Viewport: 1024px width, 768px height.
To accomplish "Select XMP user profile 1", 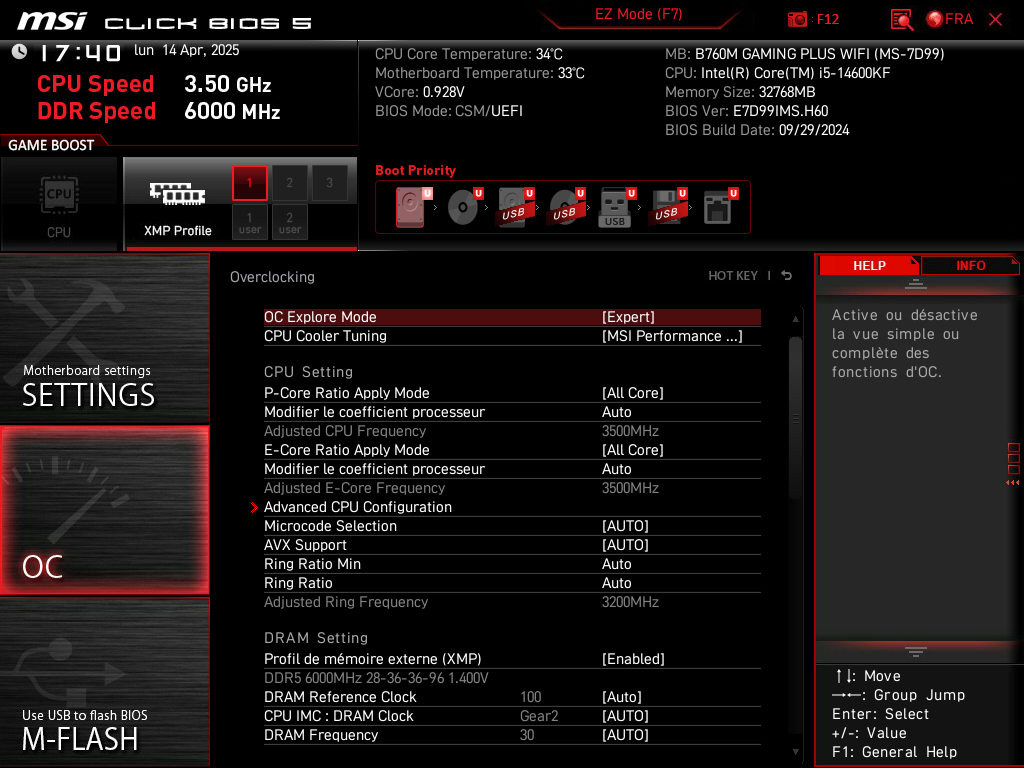I will [249, 222].
